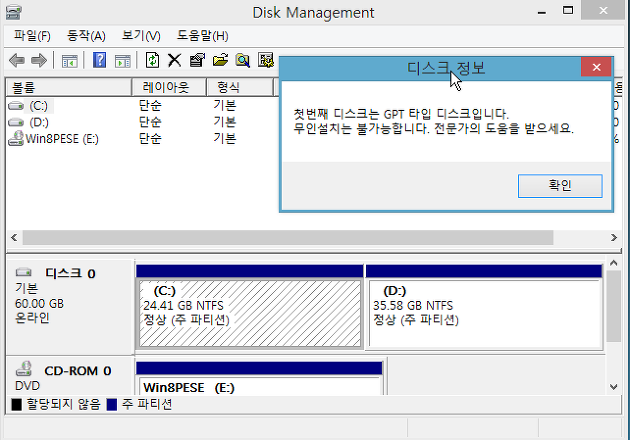Click horizontal scrollbar right arrow
This screenshot has width=630, height=440.
coord(614,237)
